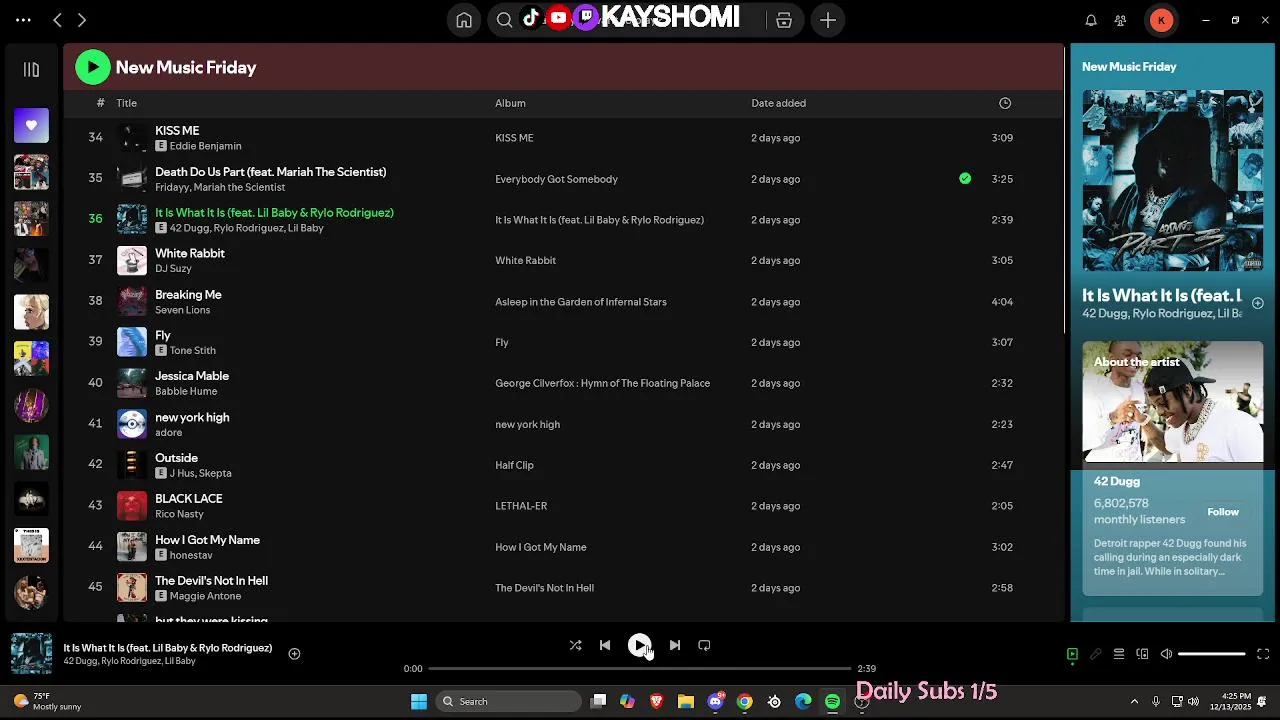The image size is (1280, 720).
Task: Click the Windows taskbar Search box
Action: [x=509, y=701]
